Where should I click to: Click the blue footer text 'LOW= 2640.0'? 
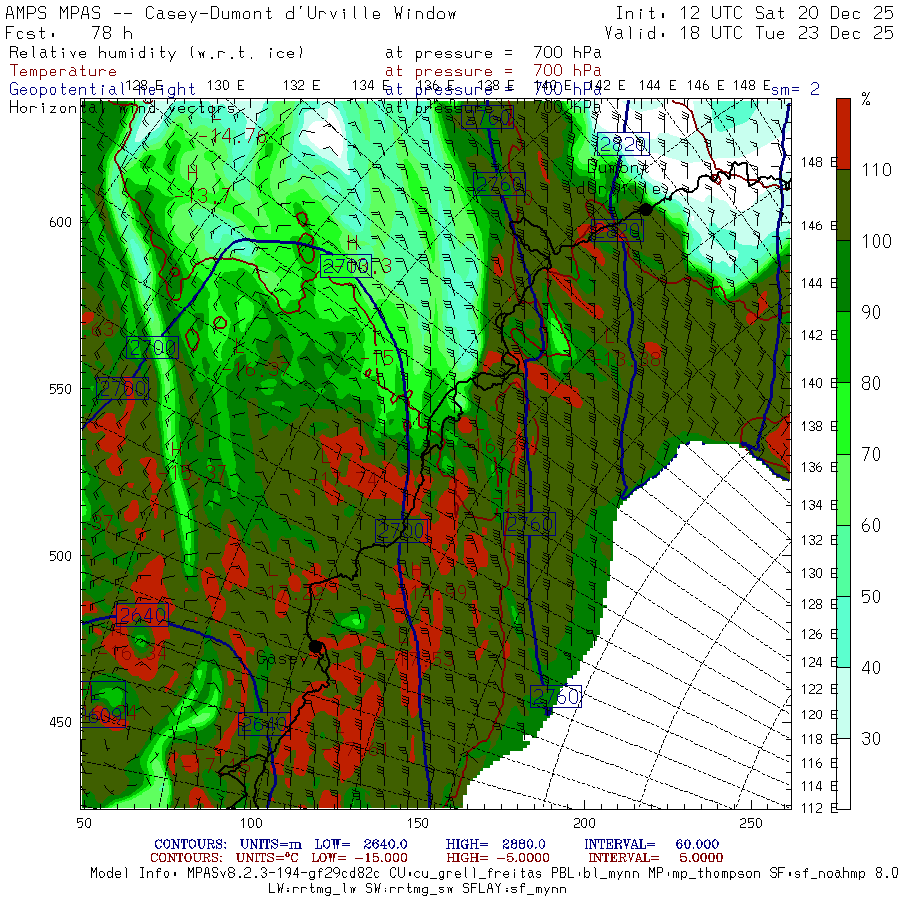(361, 844)
